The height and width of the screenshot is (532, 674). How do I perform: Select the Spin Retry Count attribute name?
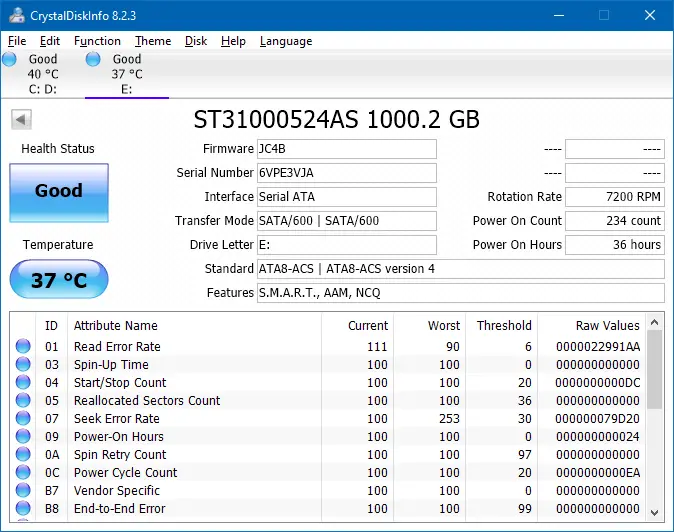pyautogui.click(x=120, y=455)
